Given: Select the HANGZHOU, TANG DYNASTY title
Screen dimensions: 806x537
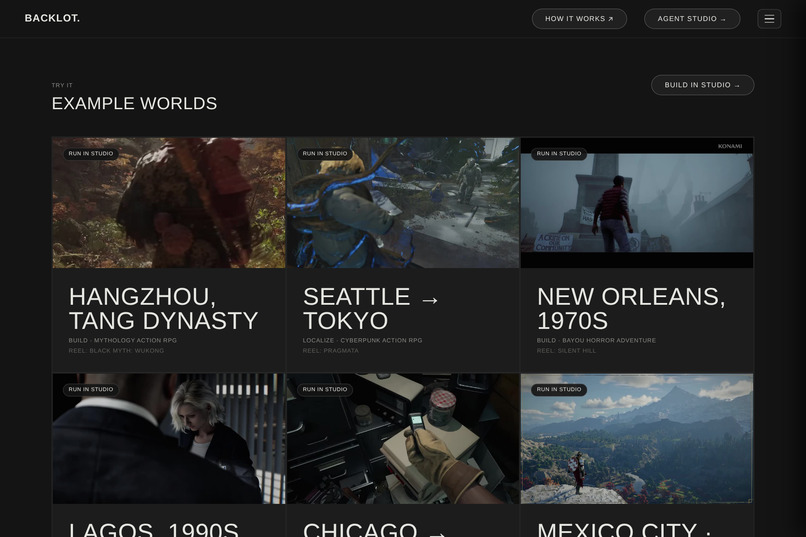Looking at the screenshot, I should click(163, 308).
